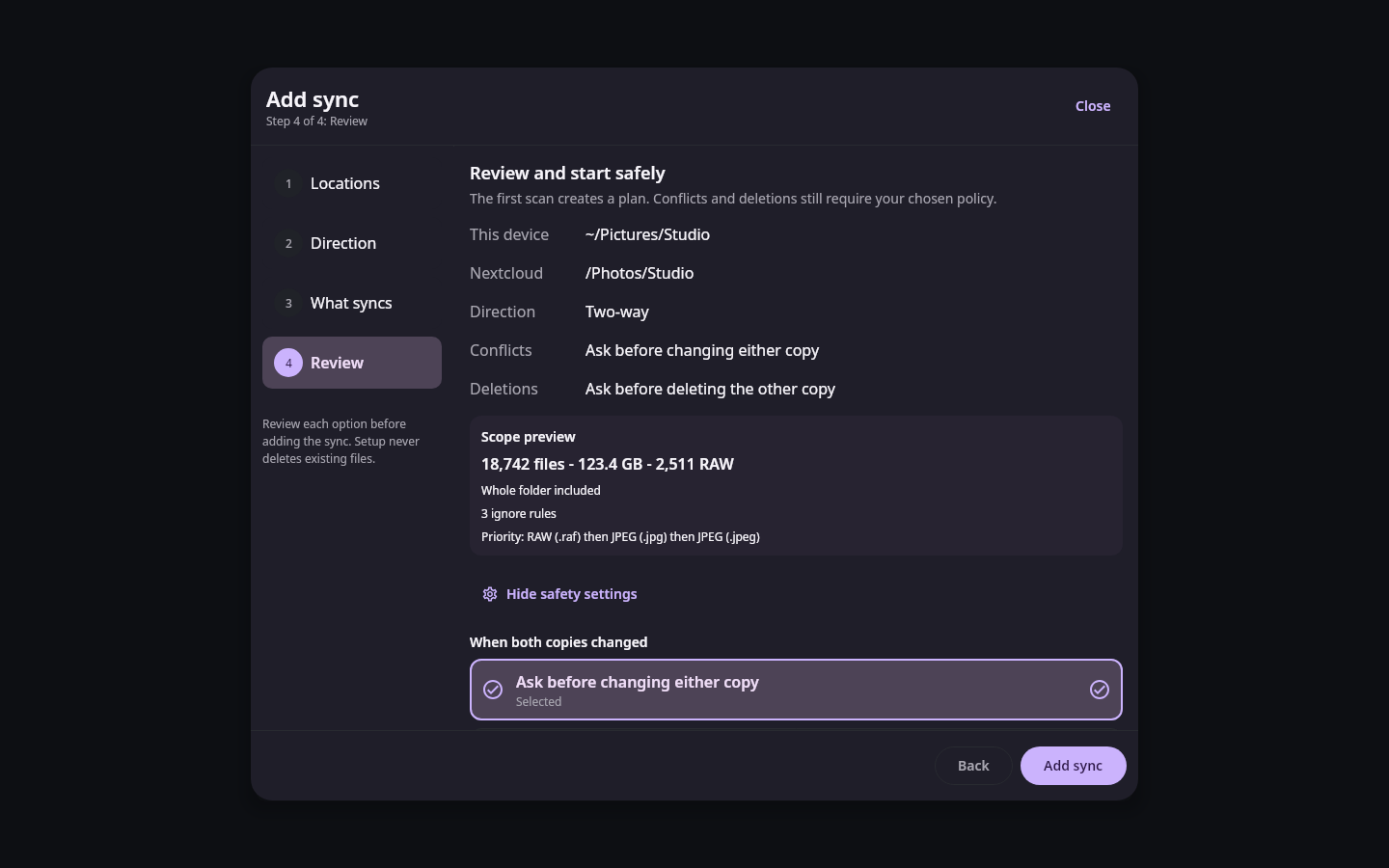The image size is (1389, 868).
Task: Click the Two-way direction value
Action: (x=617, y=312)
